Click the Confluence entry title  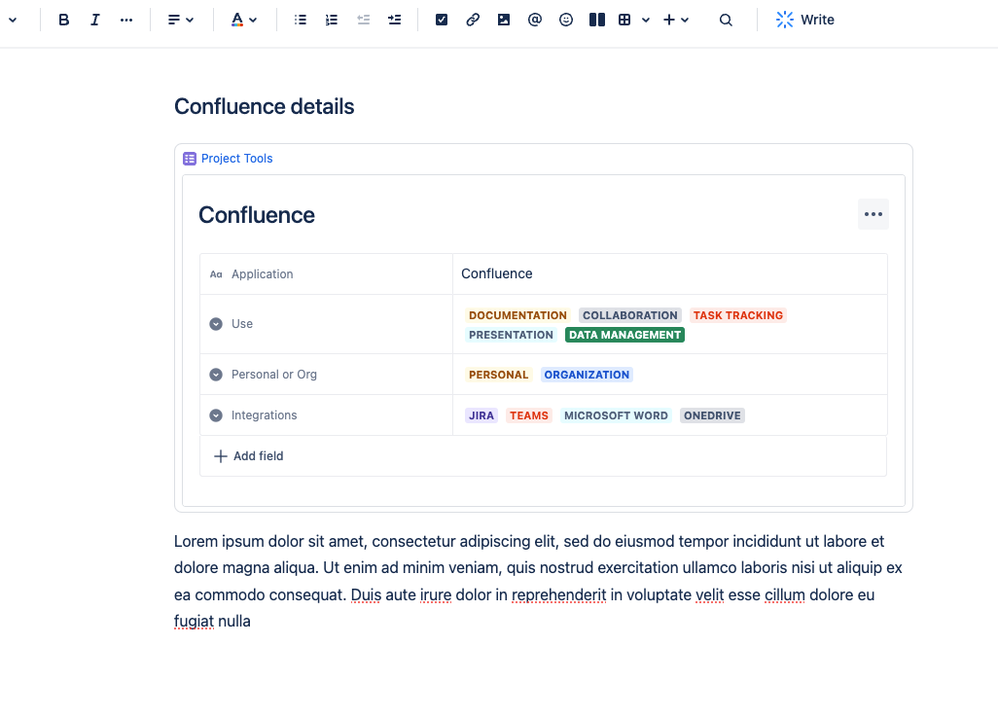(x=257, y=215)
